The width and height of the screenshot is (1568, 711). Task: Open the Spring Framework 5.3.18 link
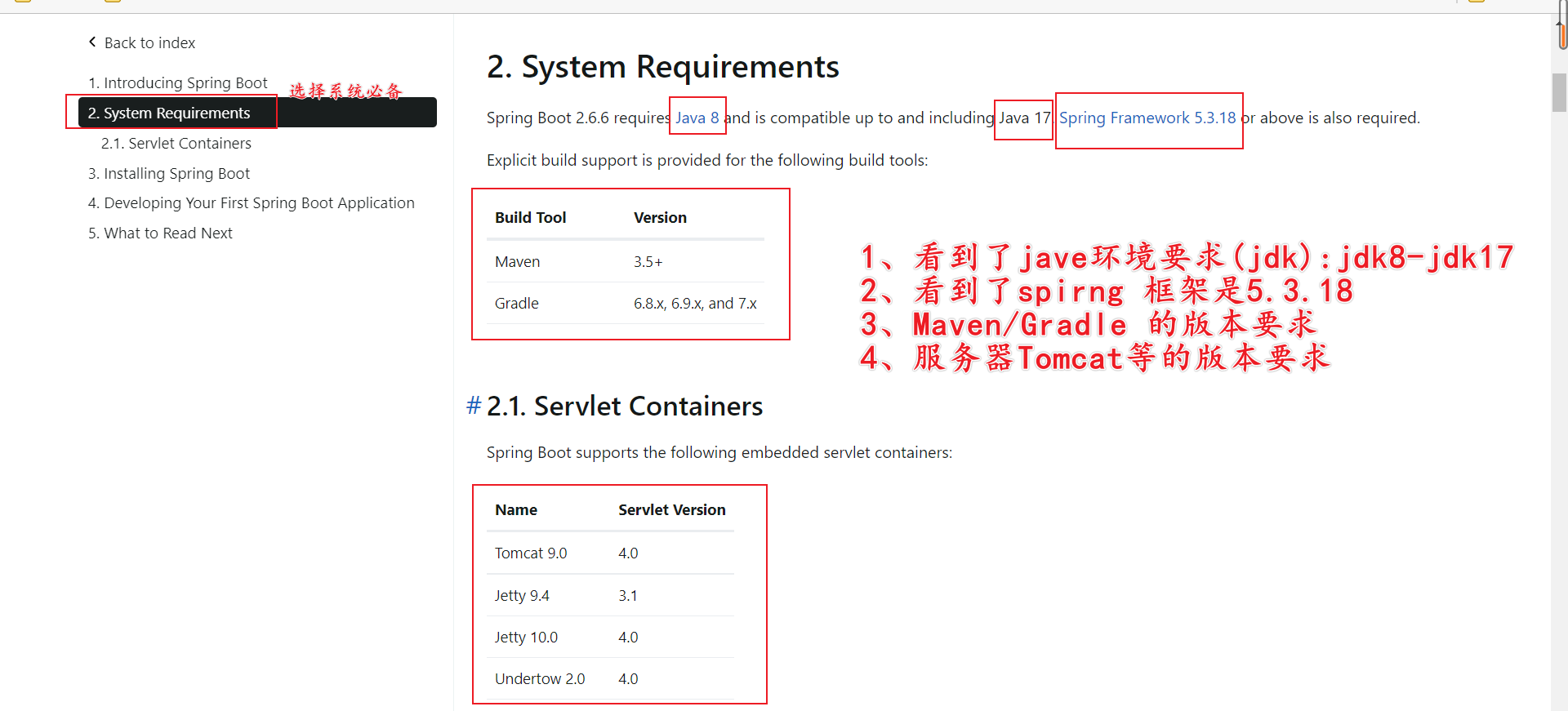point(1147,118)
